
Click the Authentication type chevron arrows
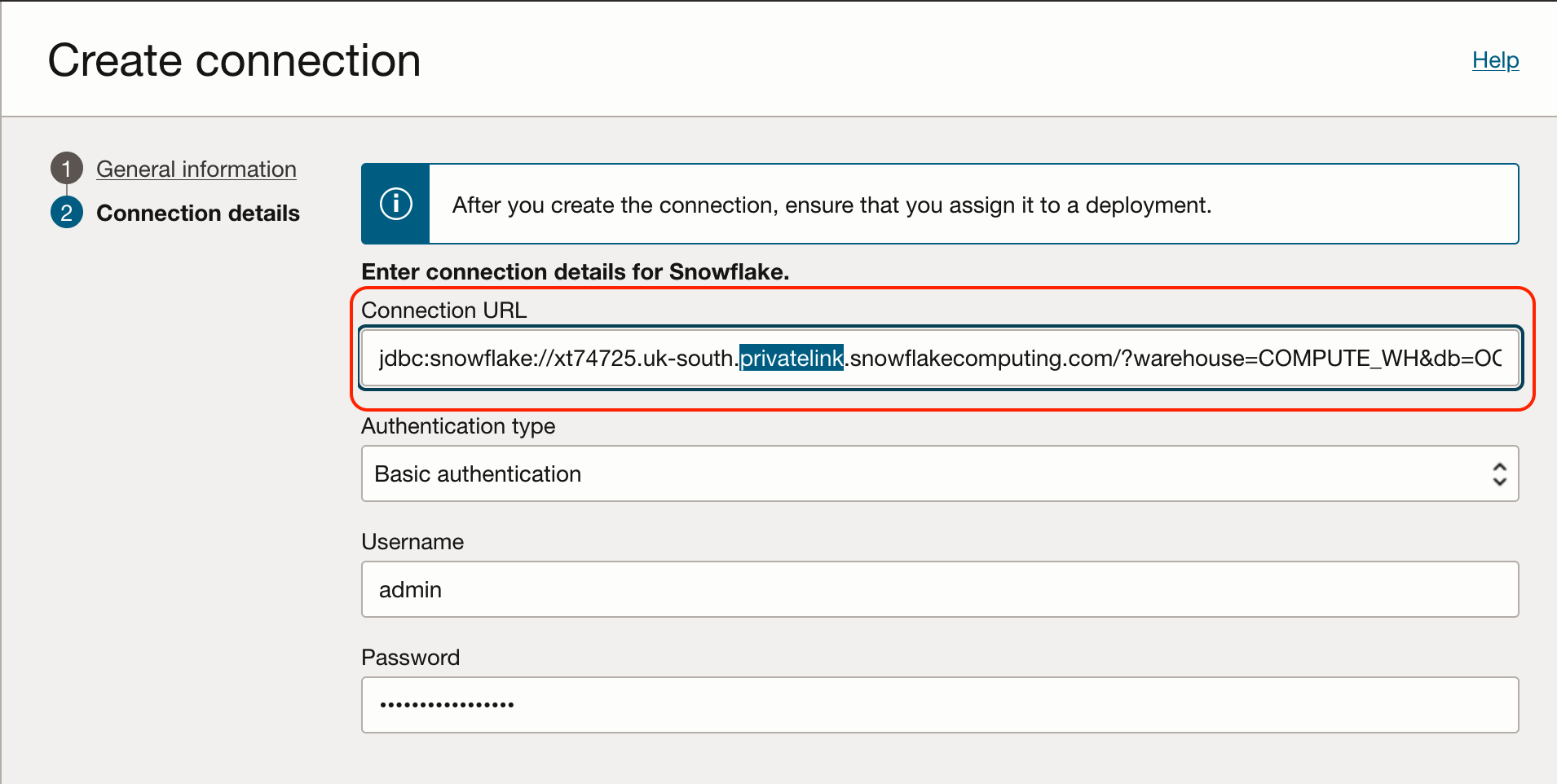[1498, 473]
